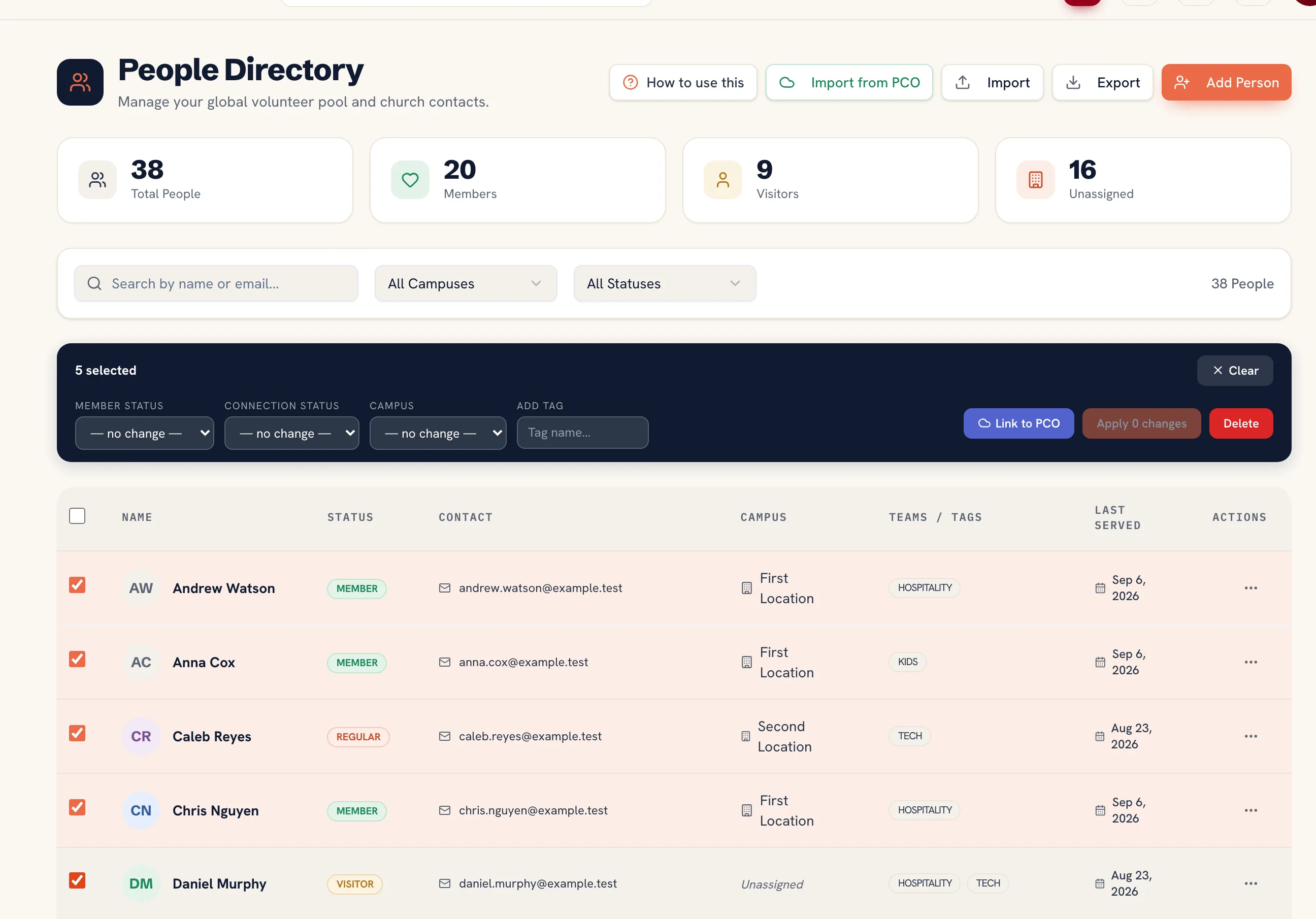The height and width of the screenshot is (919, 1316).
Task: Clear the current selection
Action: [x=1235, y=371]
